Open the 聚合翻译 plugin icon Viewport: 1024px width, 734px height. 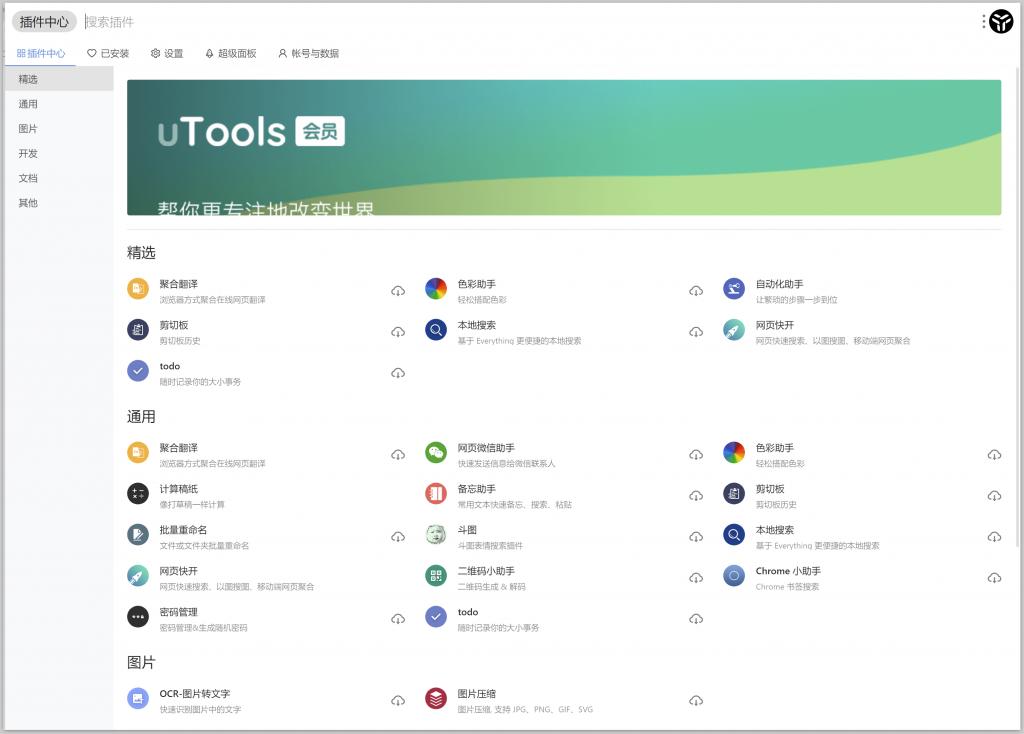click(x=137, y=288)
